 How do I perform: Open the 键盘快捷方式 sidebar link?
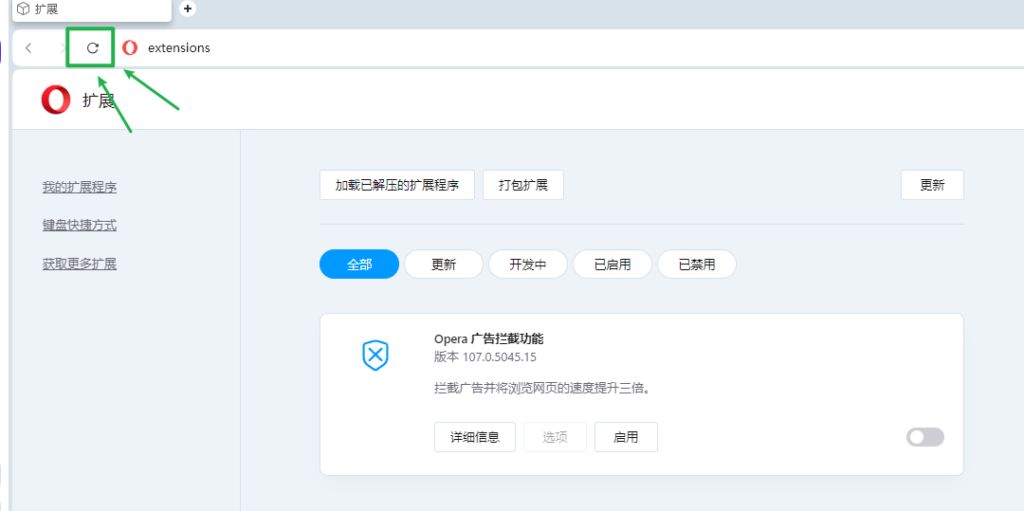(79, 225)
